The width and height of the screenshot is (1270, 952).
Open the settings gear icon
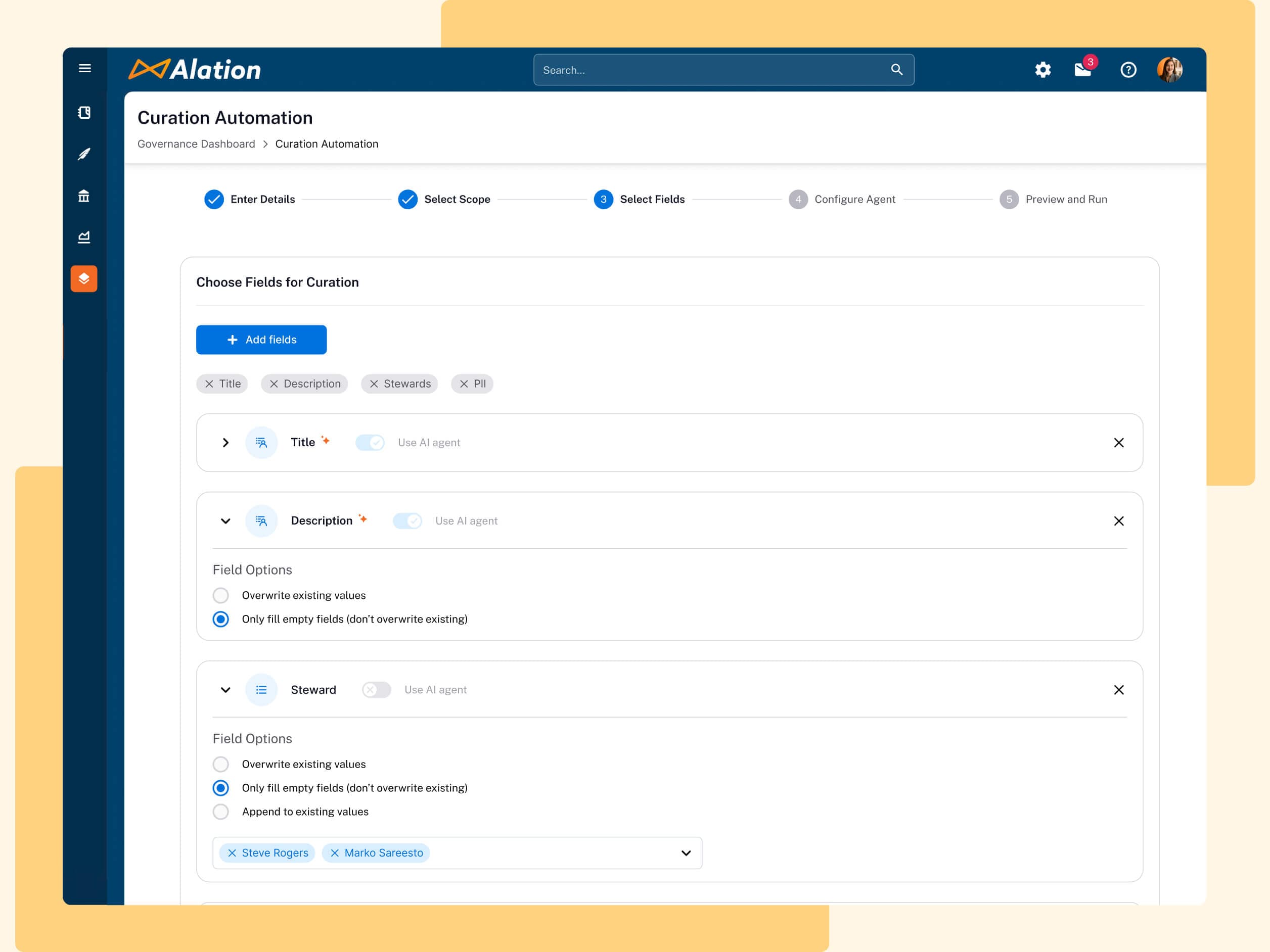point(1042,69)
